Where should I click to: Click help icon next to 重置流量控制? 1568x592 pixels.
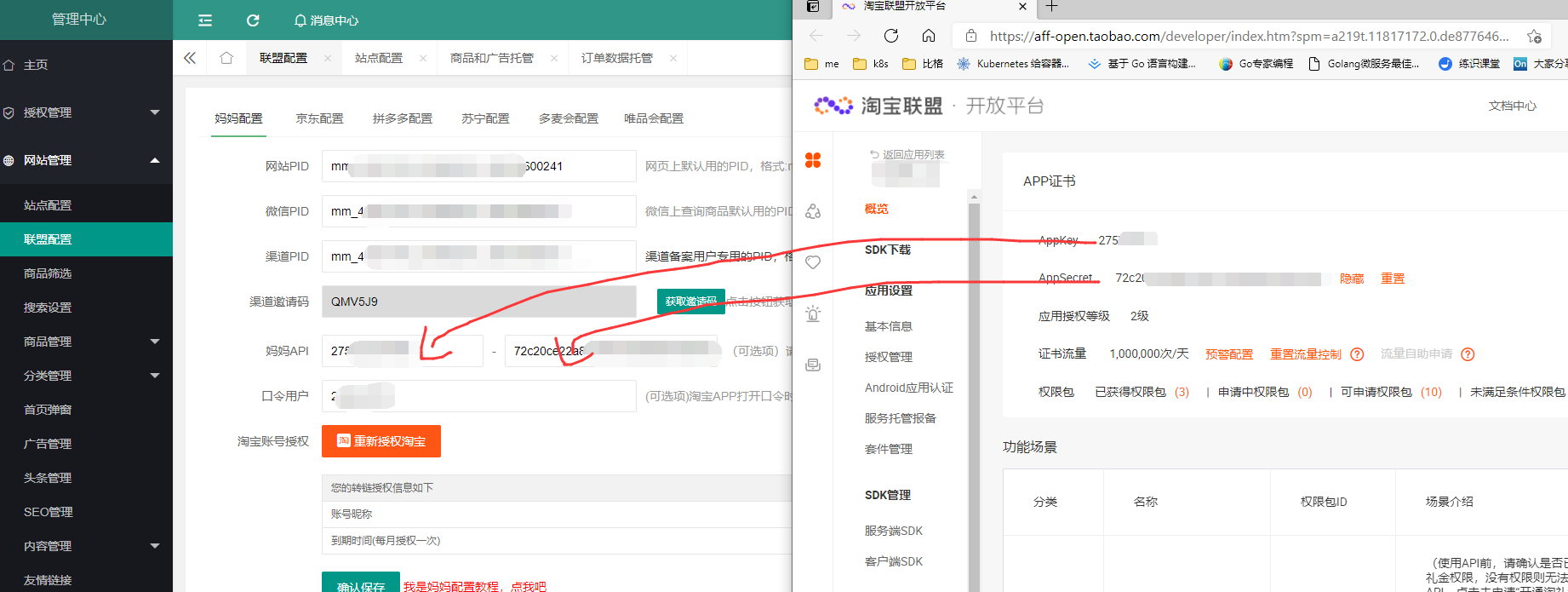point(1357,354)
